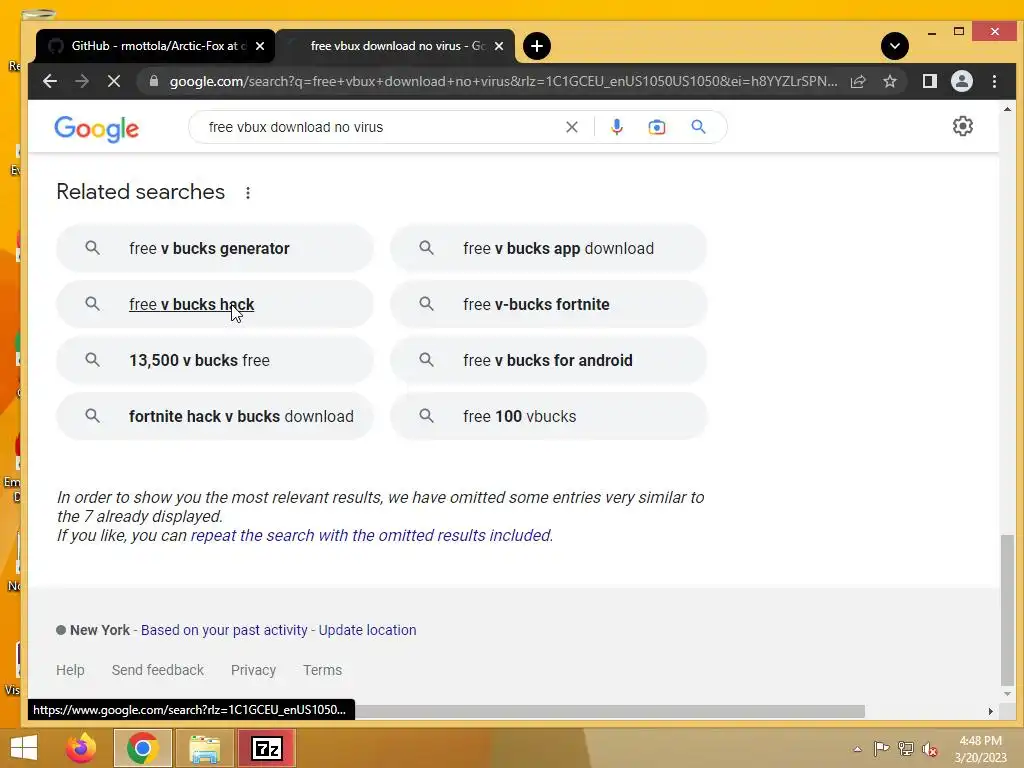Clear the search query with X

coord(571,127)
